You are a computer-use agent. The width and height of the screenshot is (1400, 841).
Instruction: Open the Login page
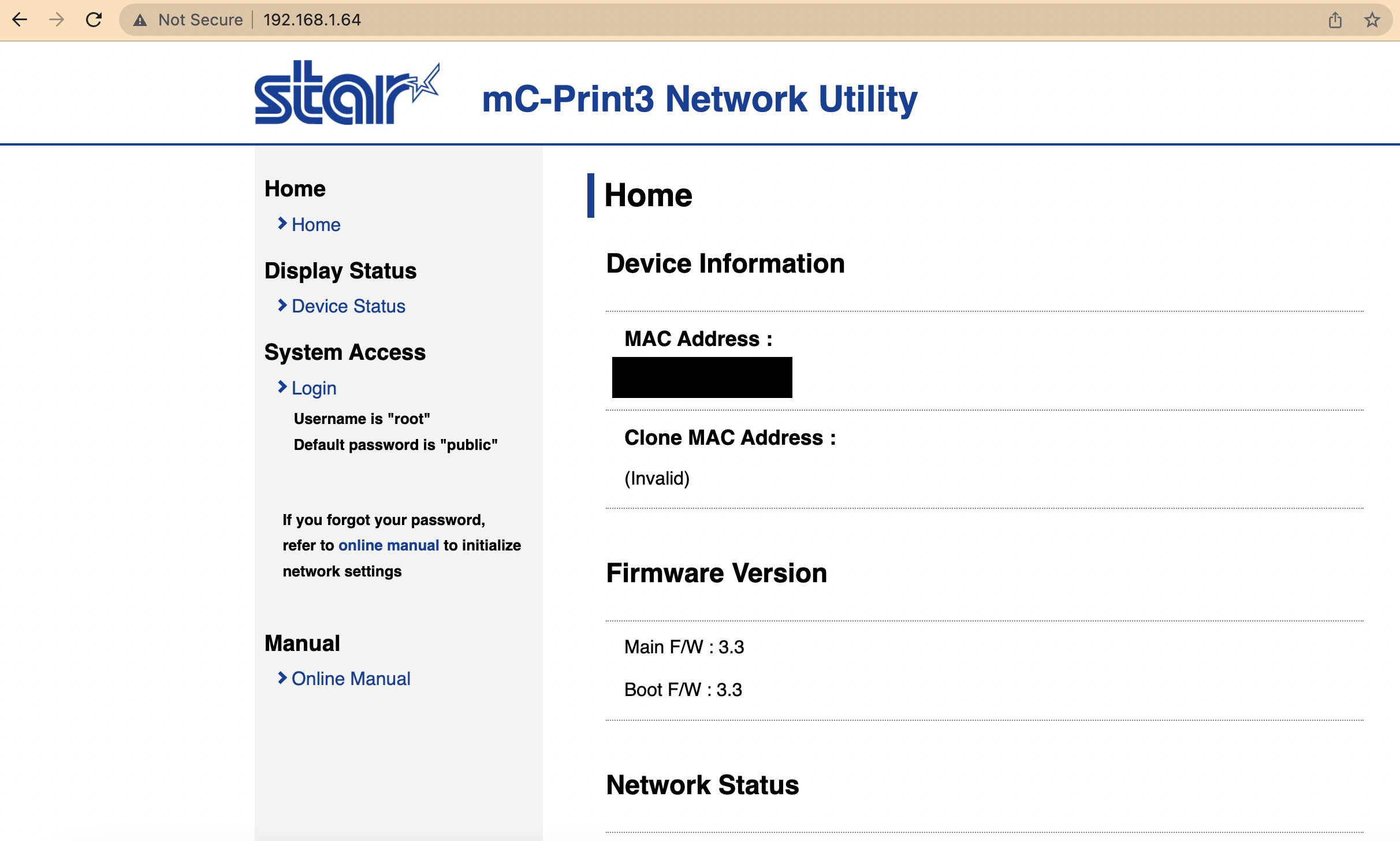click(x=314, y=388)
